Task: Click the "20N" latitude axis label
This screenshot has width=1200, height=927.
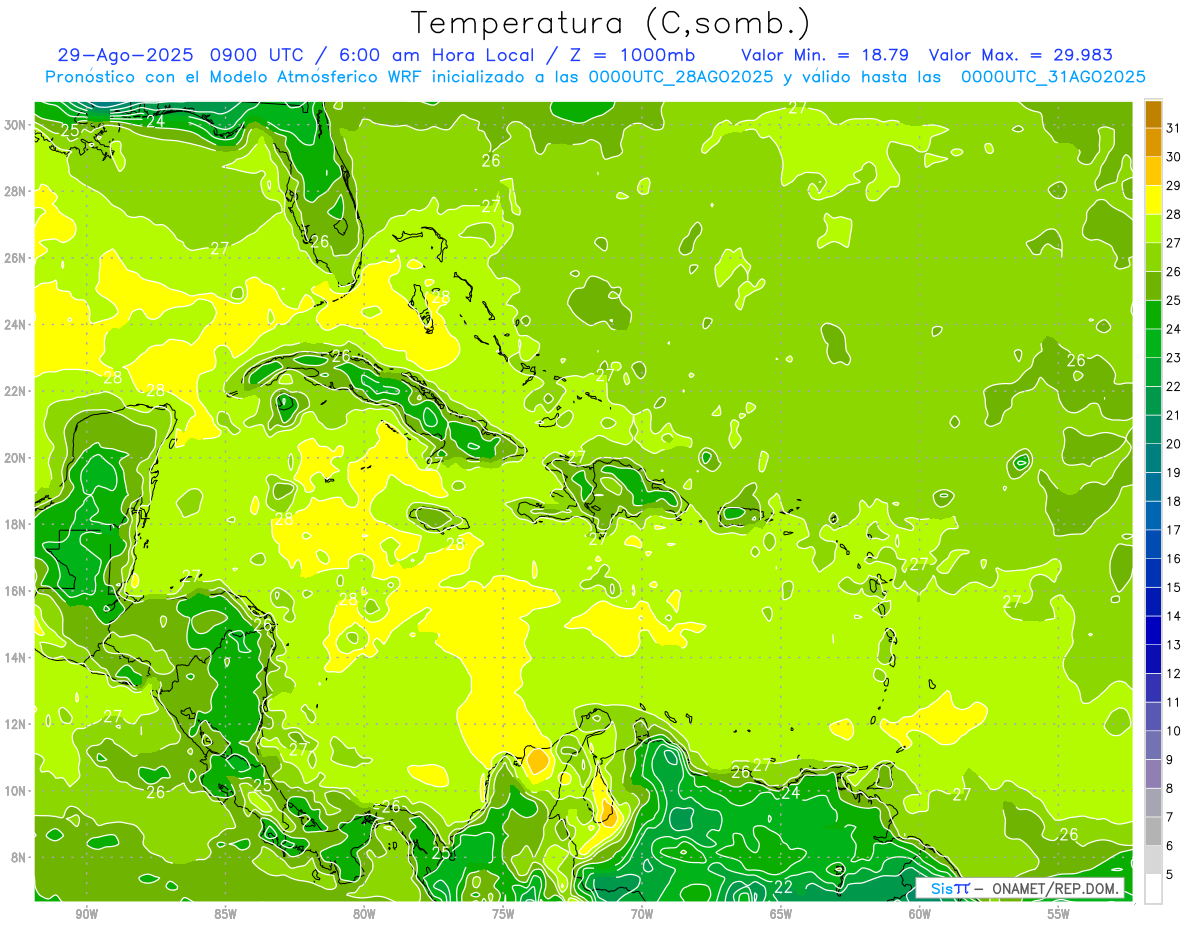Action: click(14, 458)
